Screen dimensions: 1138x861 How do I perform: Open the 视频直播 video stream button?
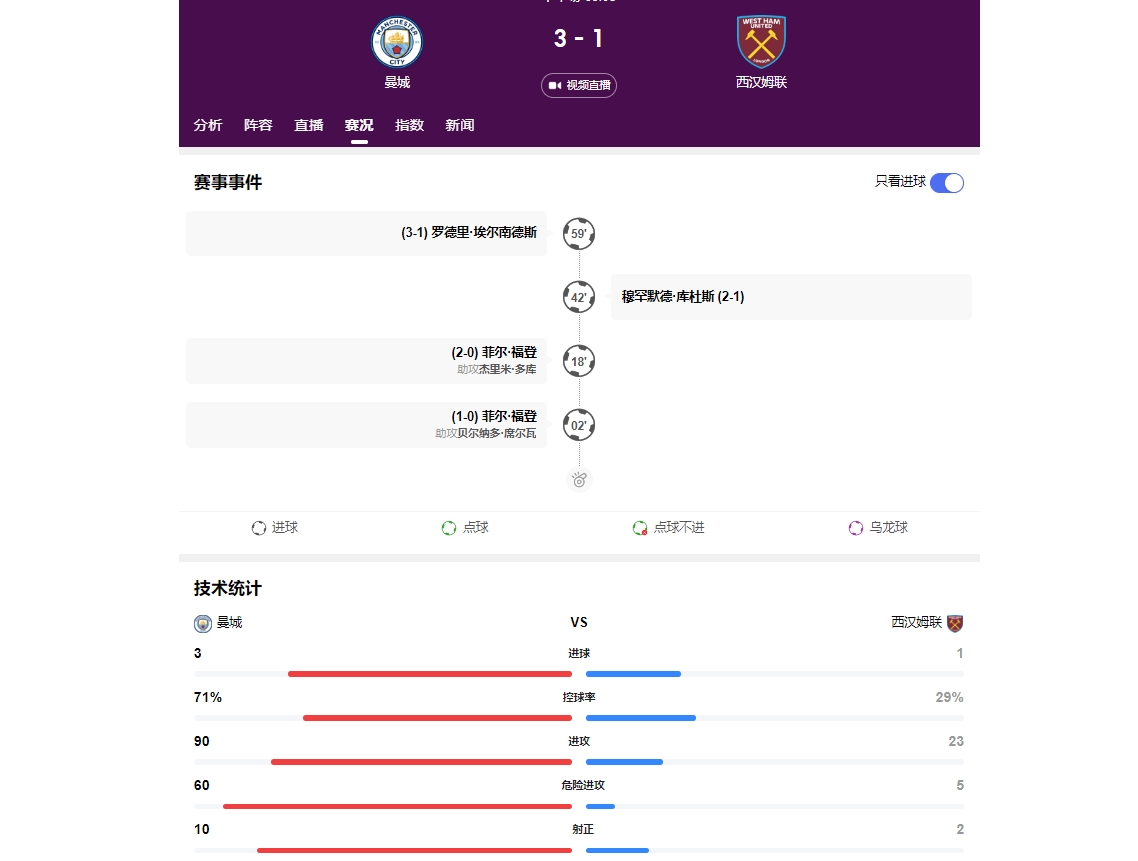(x=579, y=85)
